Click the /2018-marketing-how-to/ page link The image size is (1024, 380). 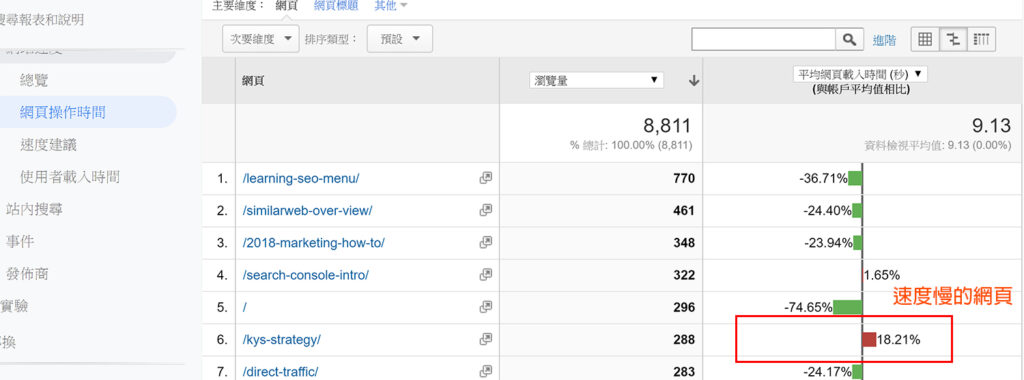(x=313, y=243)
